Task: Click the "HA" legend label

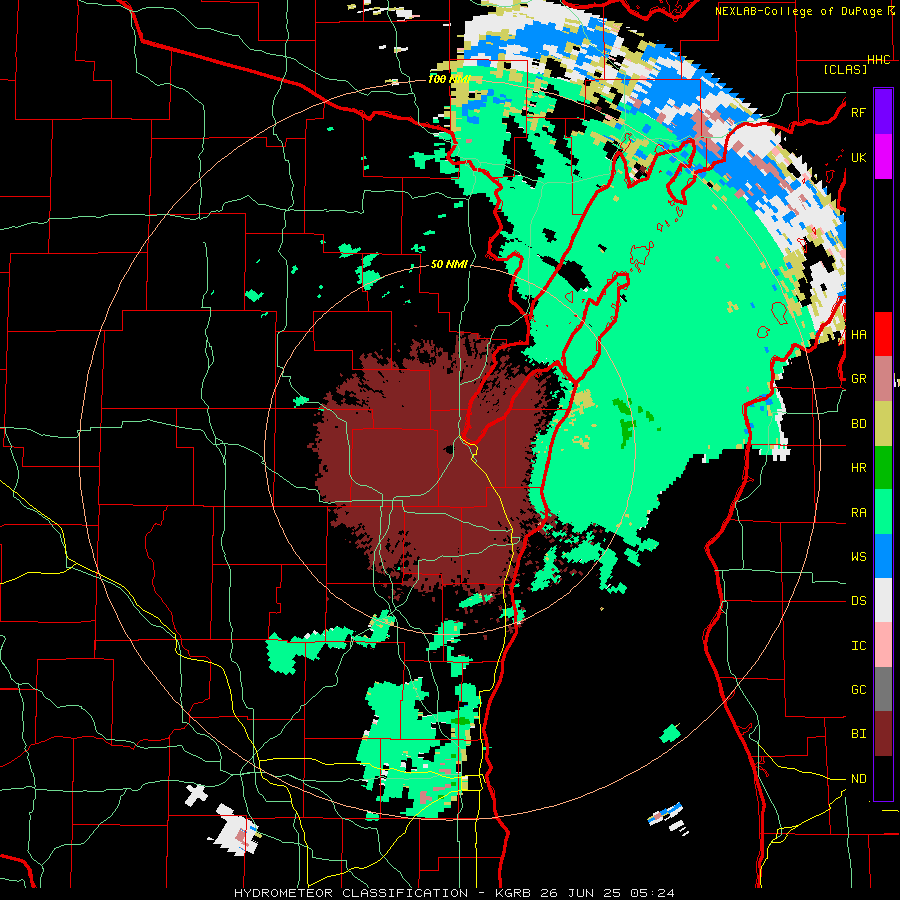Action: coord(858,335)
